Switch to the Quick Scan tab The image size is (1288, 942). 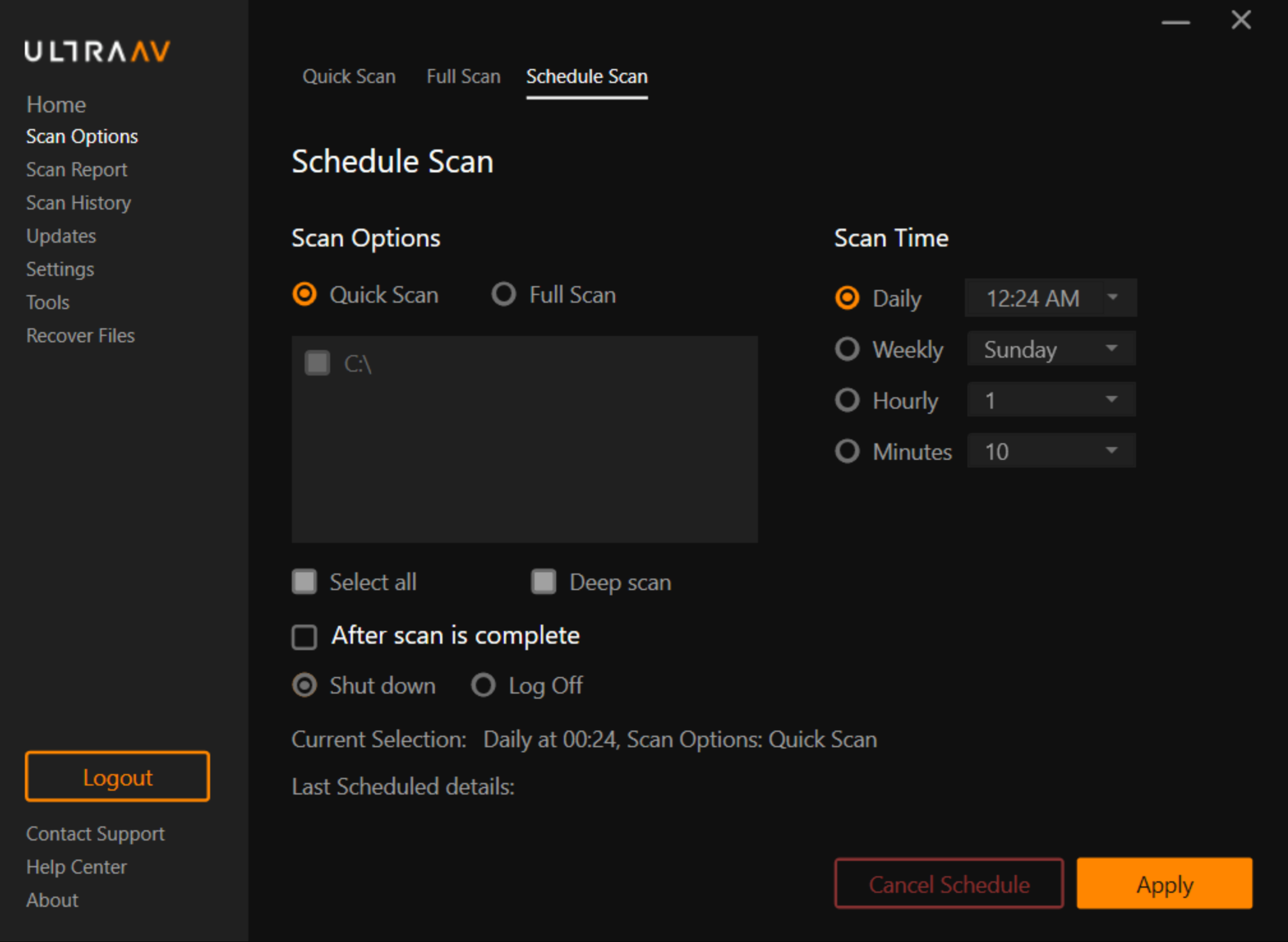[349, 77]
